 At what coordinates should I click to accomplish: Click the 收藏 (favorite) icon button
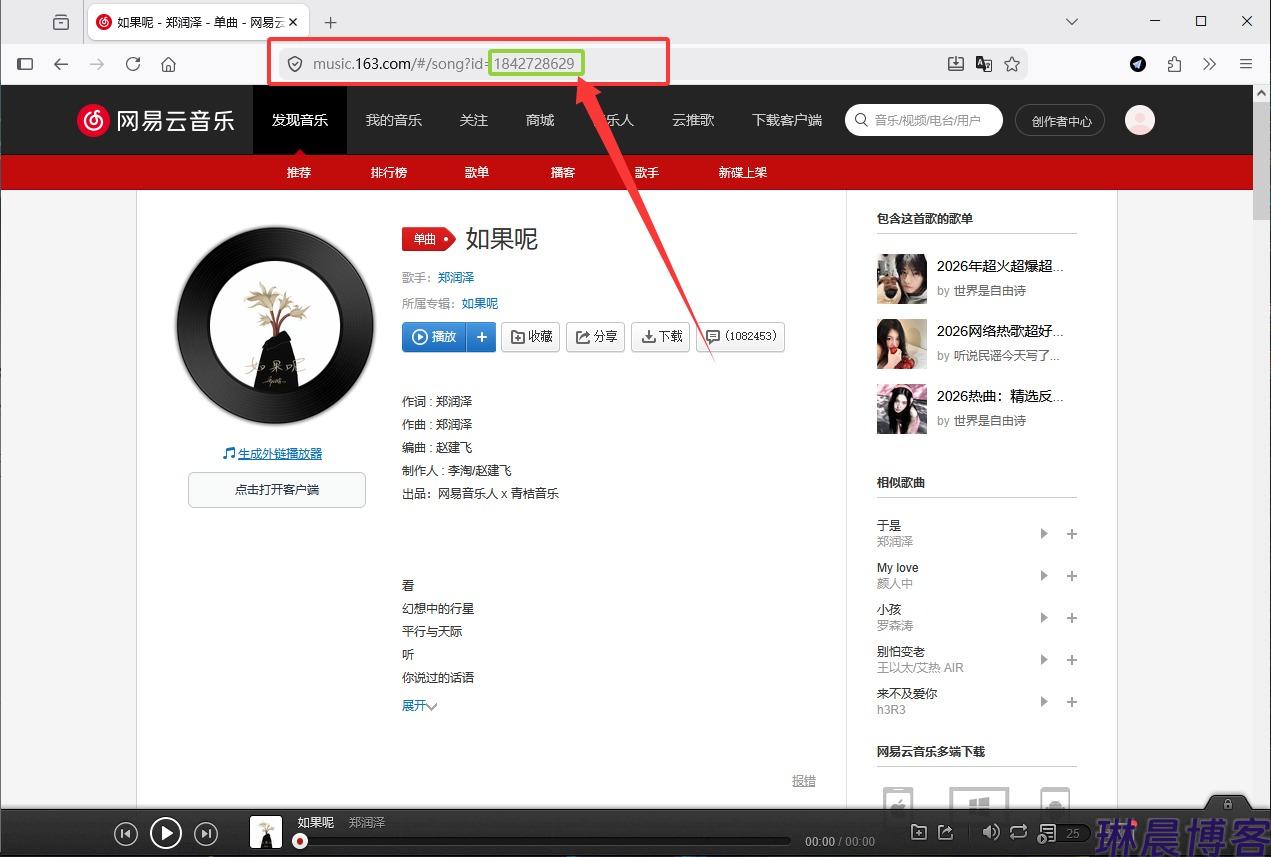530,337
